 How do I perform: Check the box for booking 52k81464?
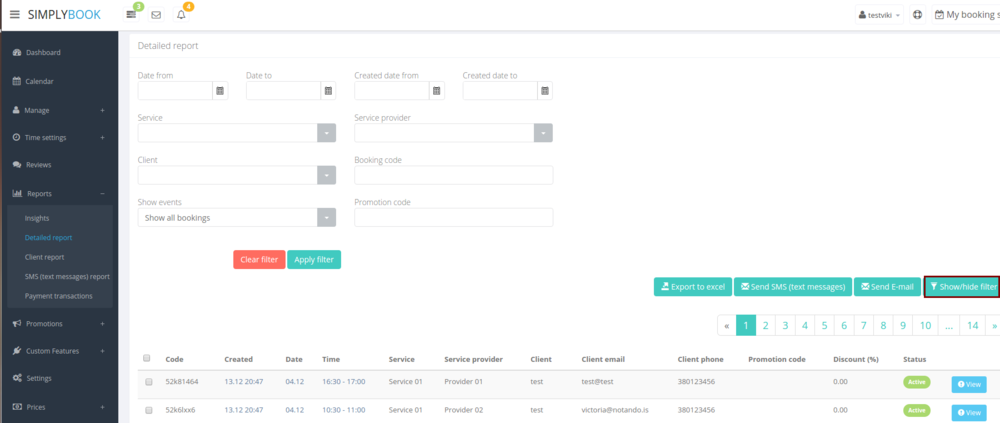tap(148, 382)
